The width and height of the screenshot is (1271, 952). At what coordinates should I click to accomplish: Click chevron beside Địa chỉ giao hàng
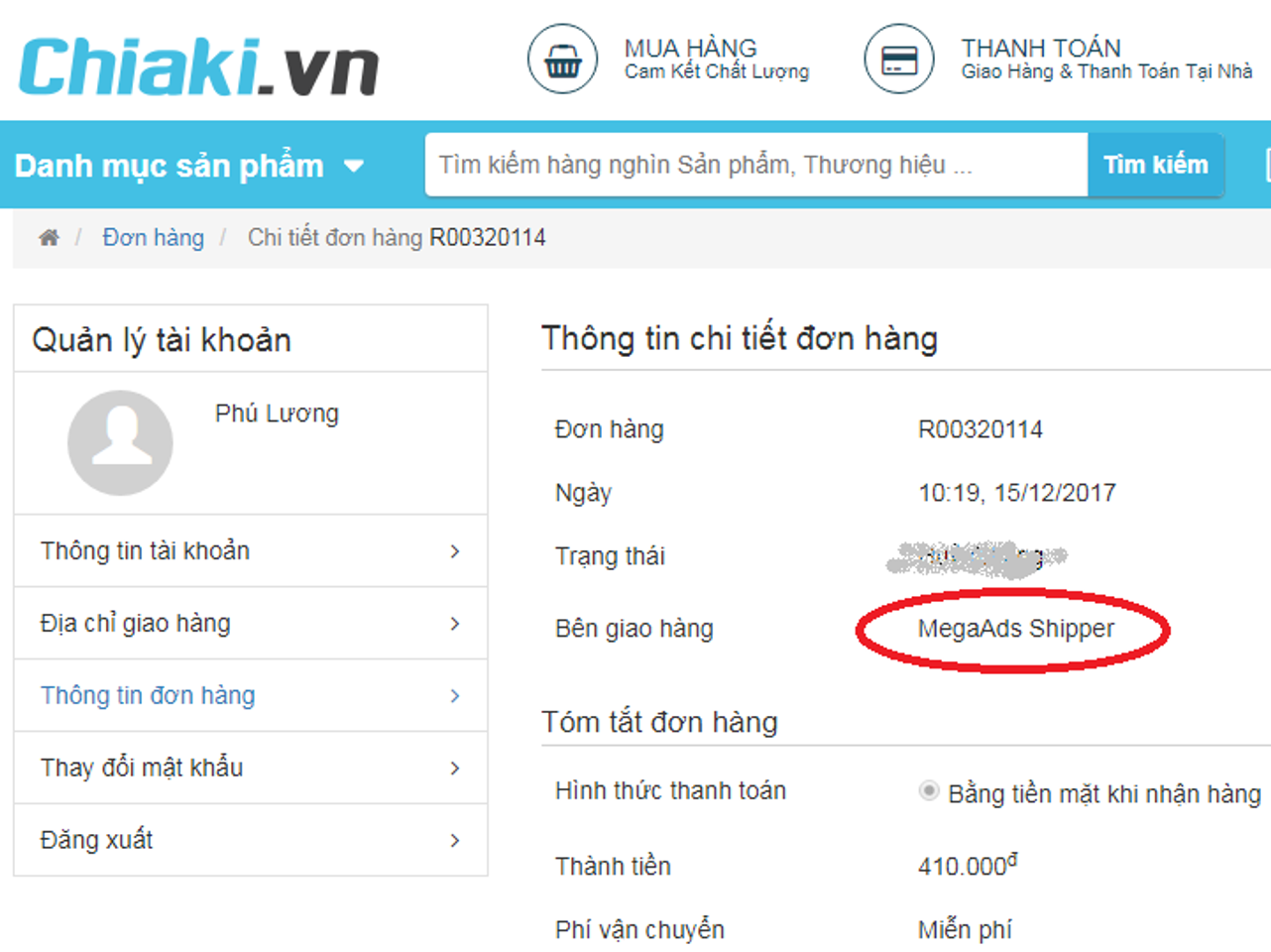click(x=455, y=624)
